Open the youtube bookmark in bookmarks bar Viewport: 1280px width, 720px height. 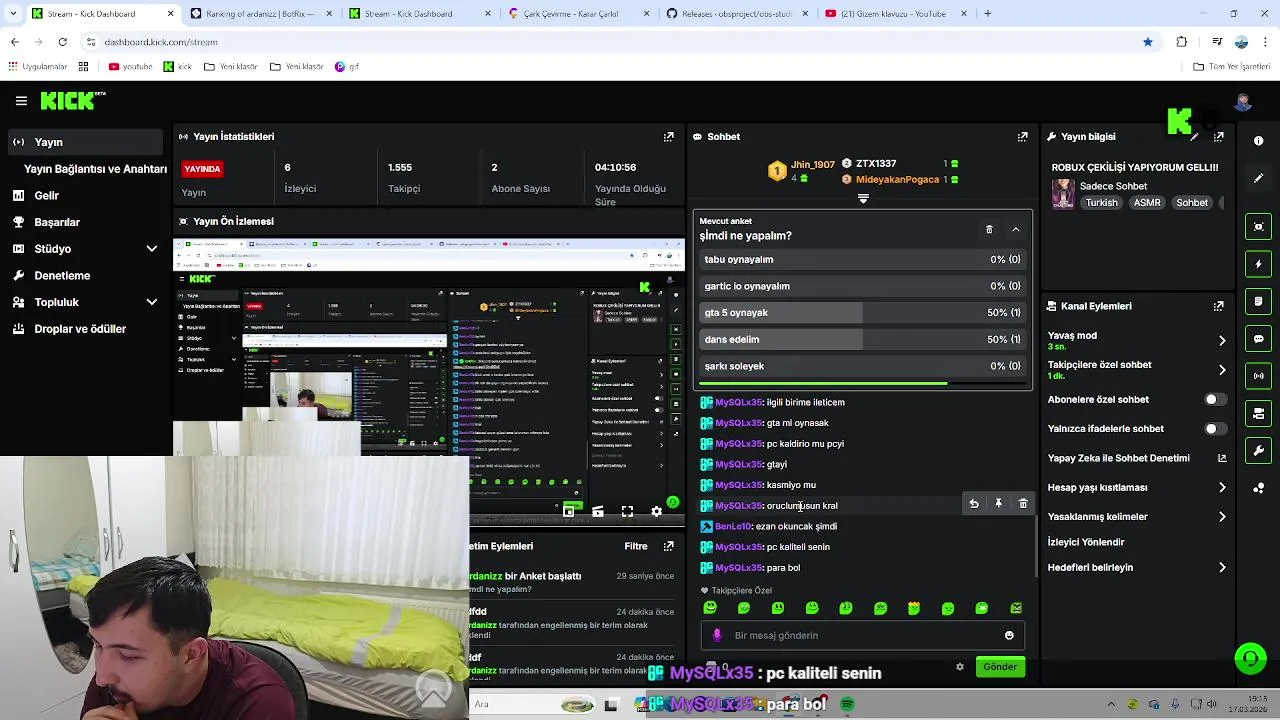pyautogui.click(x=130, y=67)
